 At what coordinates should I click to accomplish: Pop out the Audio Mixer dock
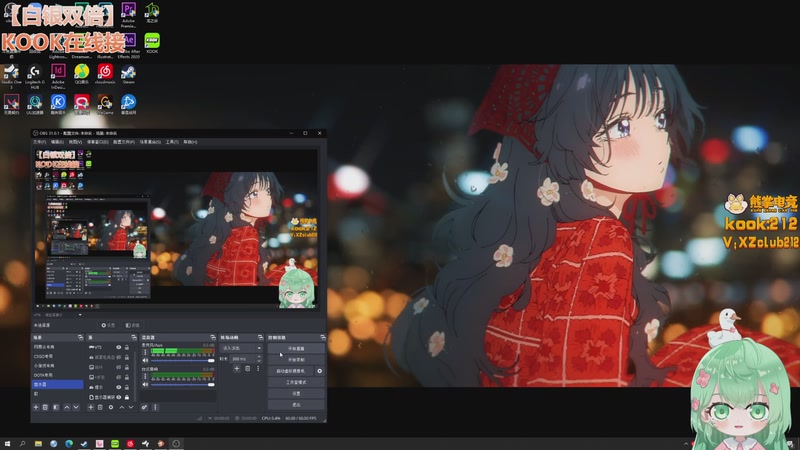(x=213, y=337)
